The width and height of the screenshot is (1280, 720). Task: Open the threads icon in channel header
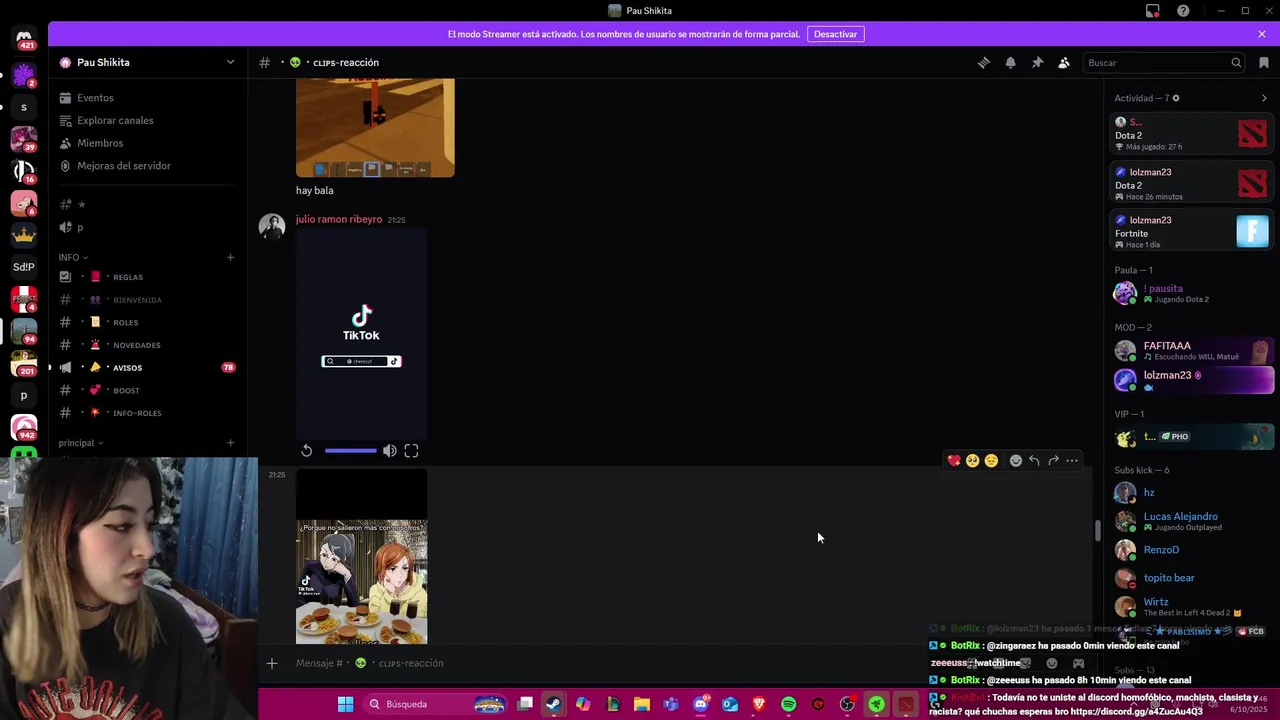(984, 62)
